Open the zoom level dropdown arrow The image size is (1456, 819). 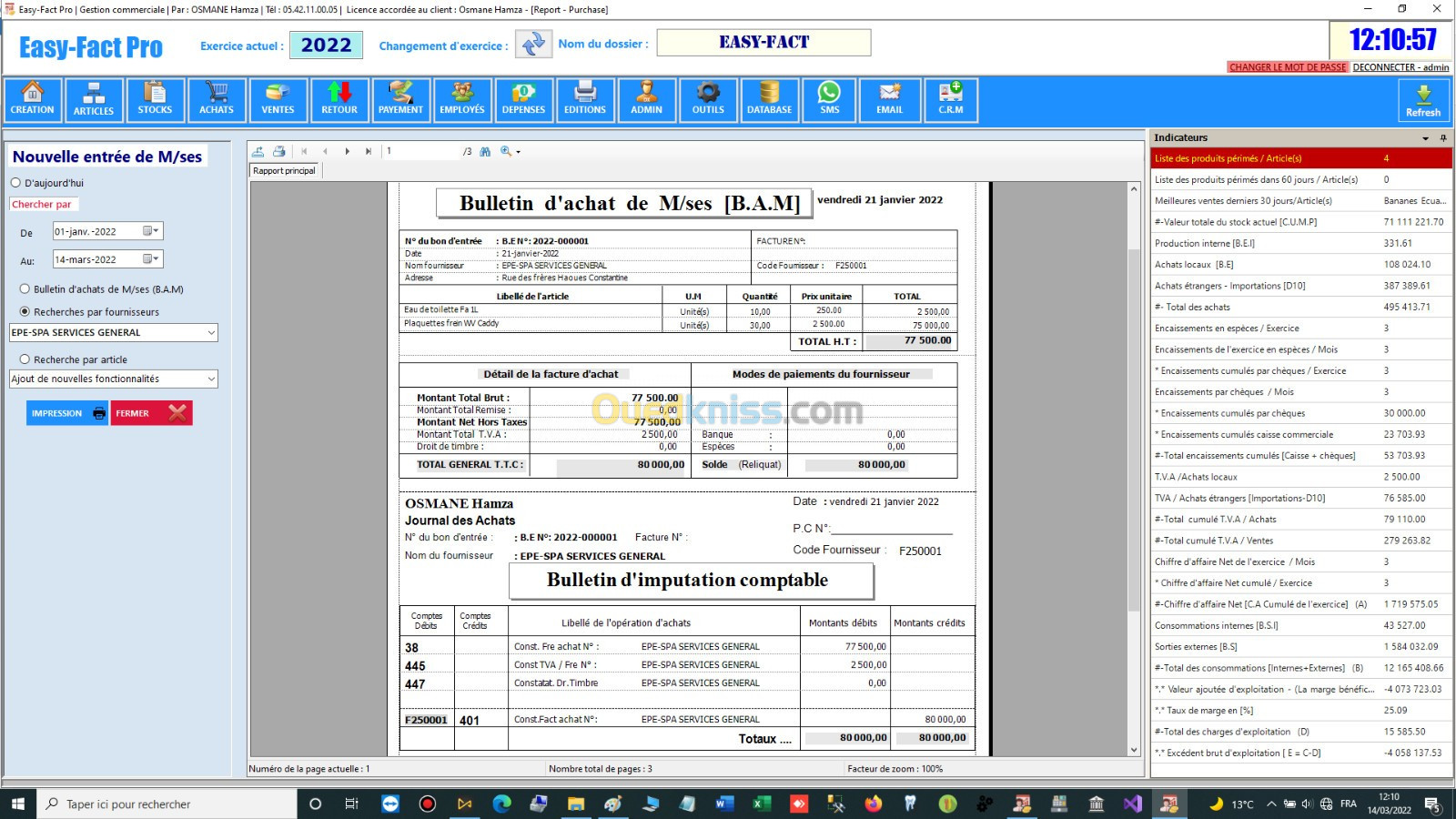(519, 152)
